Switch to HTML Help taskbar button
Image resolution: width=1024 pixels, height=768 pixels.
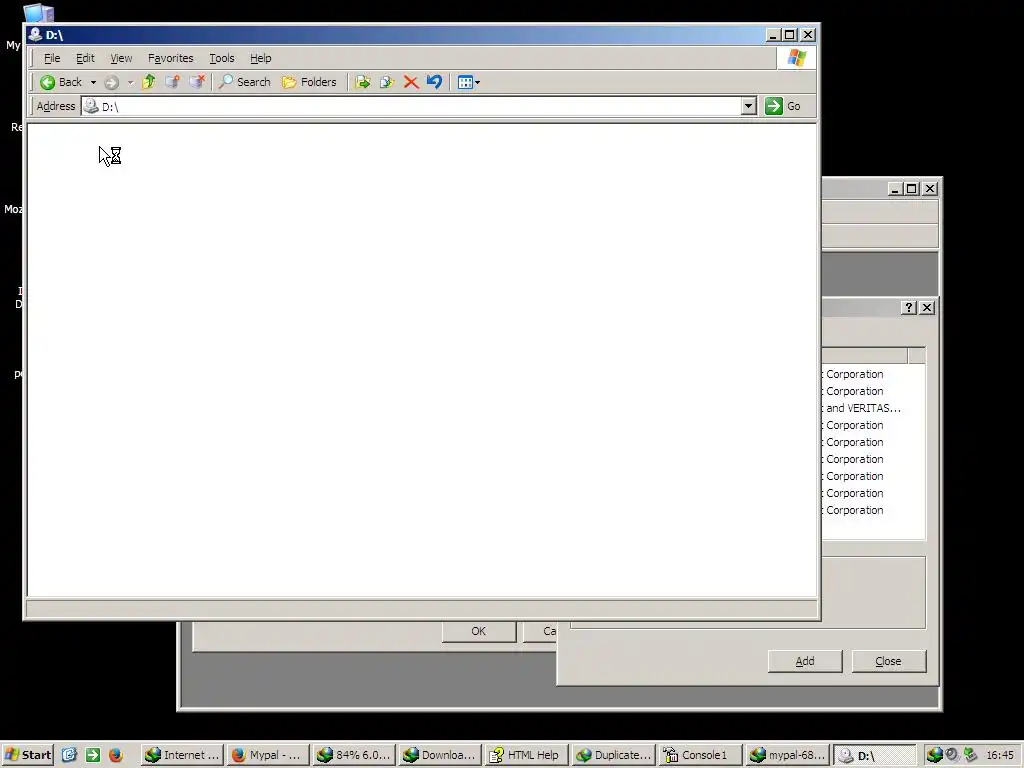pyautogui.click(x=526, y=755)
